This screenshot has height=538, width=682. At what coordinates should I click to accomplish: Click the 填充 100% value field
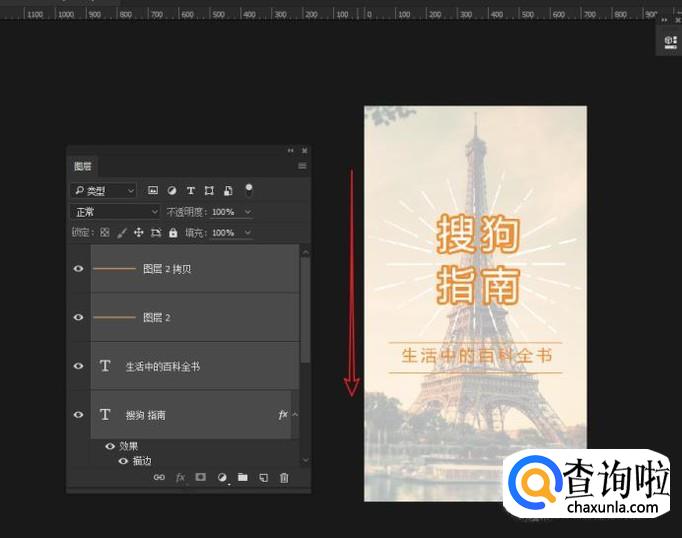[x=223, y=233]
